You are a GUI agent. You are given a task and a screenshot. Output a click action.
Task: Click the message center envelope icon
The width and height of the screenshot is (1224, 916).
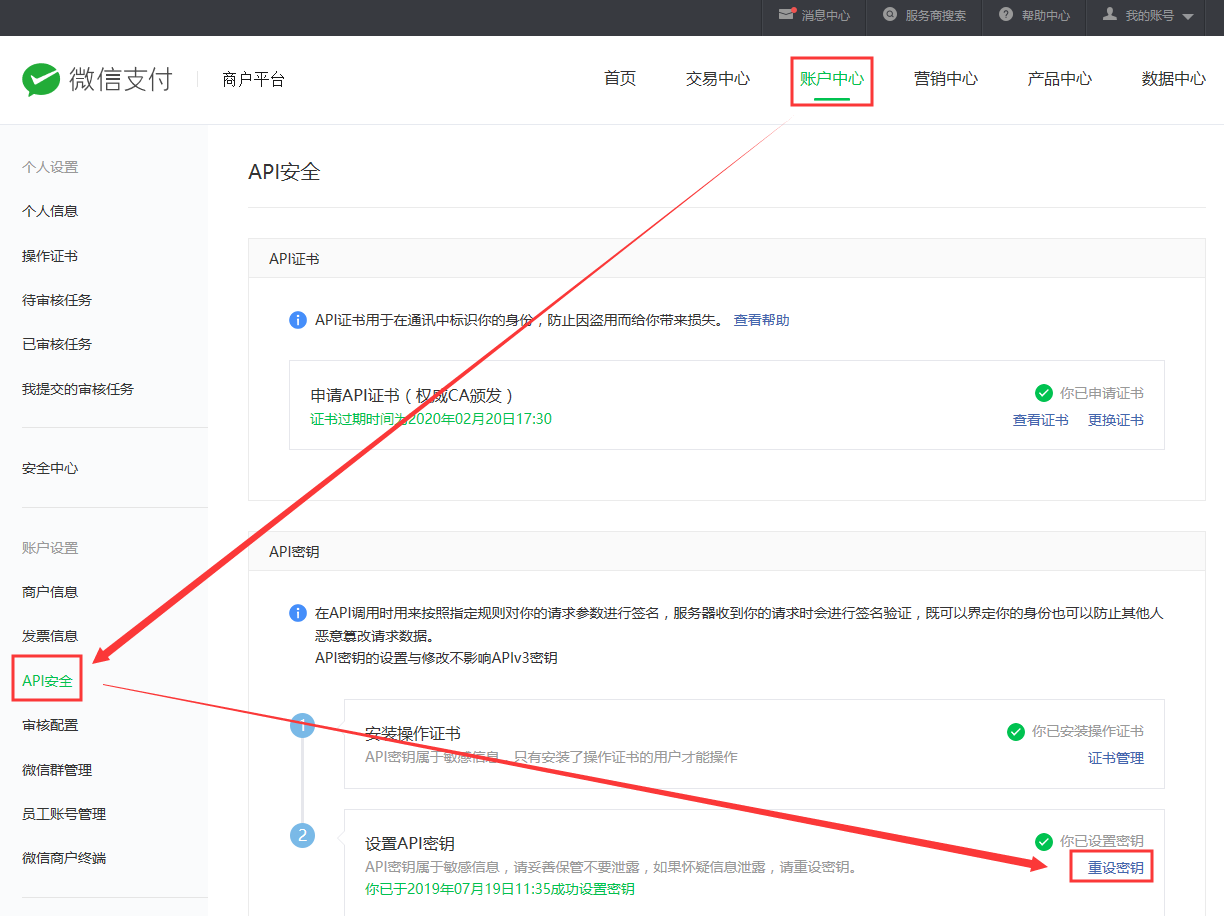786,15
